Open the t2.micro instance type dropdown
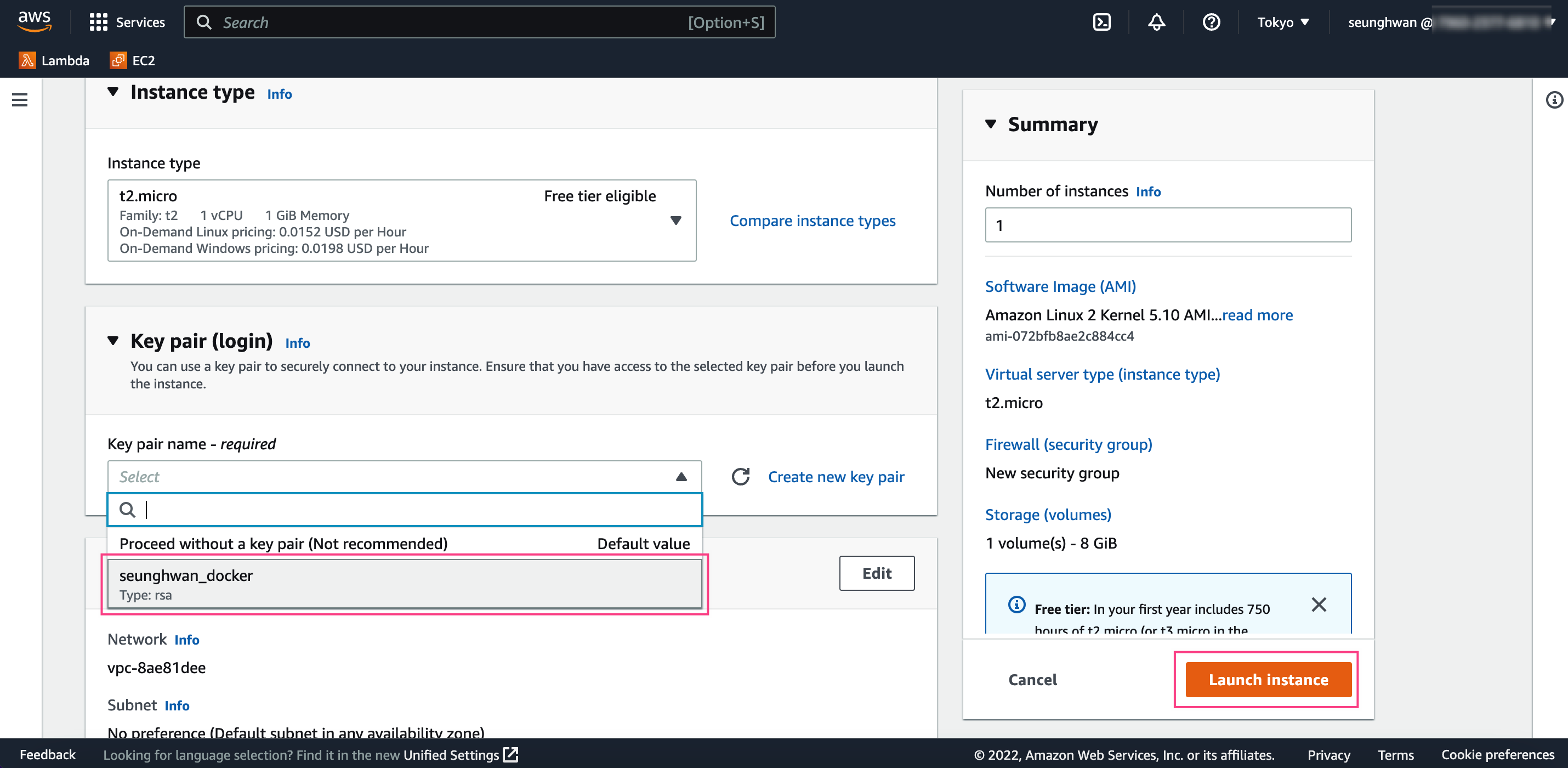This screenshot has width=1568, height=768. pos(402,221)
